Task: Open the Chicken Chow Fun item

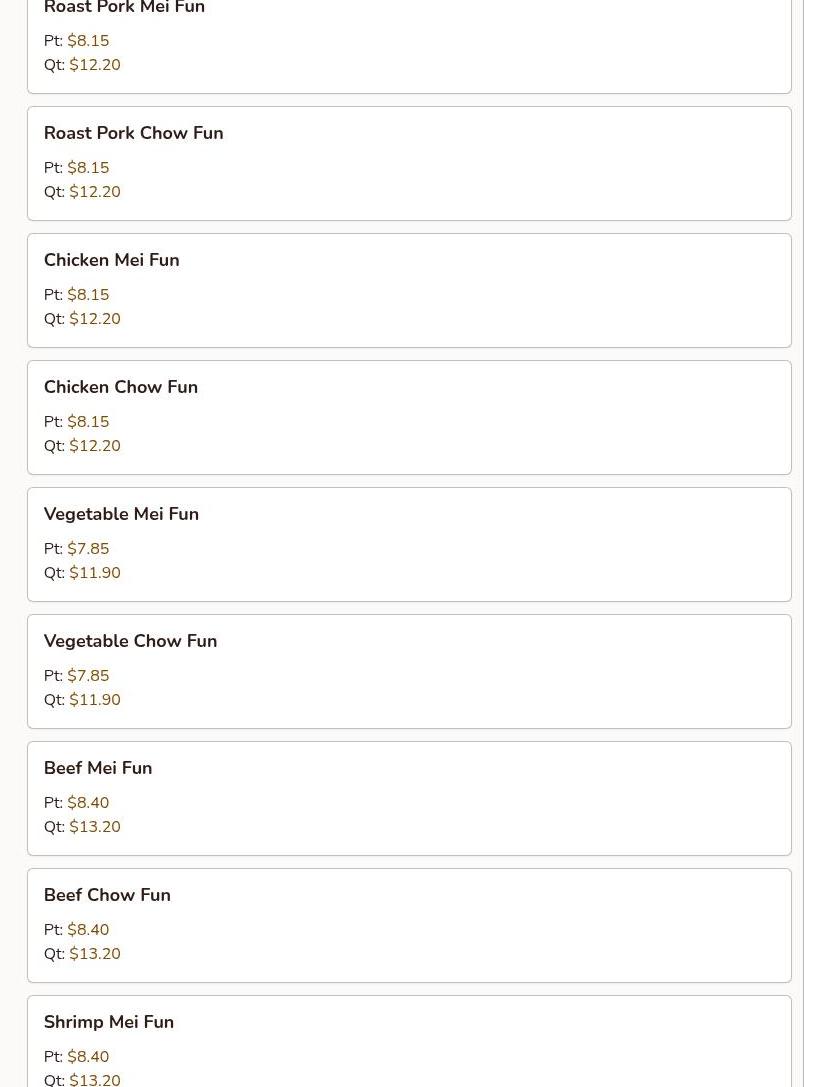Action: coord(120,387)
